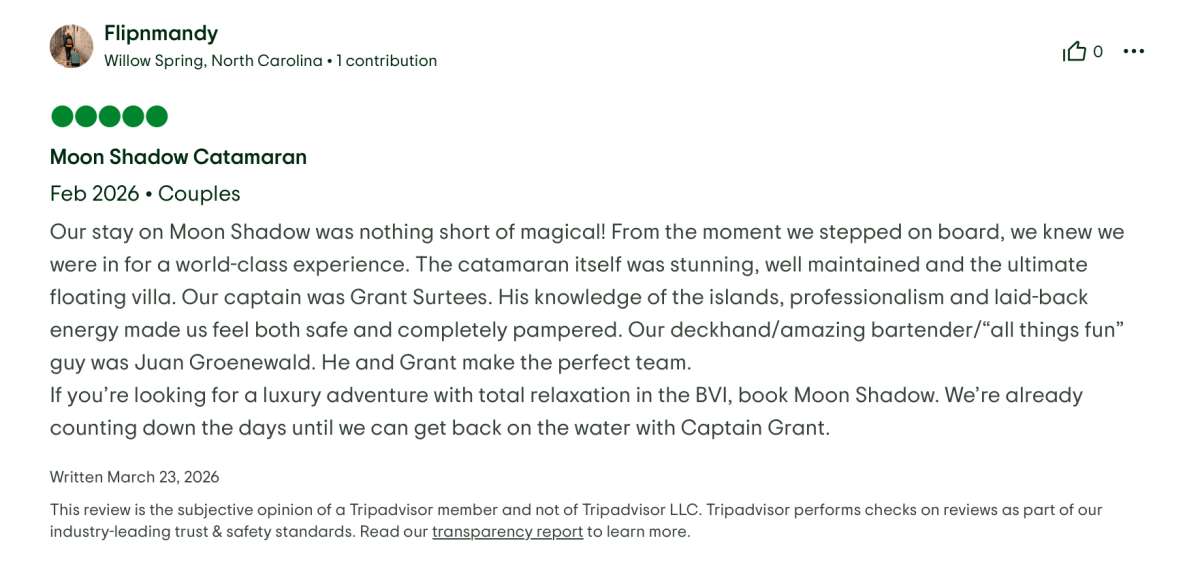The image size is (1200, 562).
Task: Click the first green rating bubble
Action: (62, 117)
